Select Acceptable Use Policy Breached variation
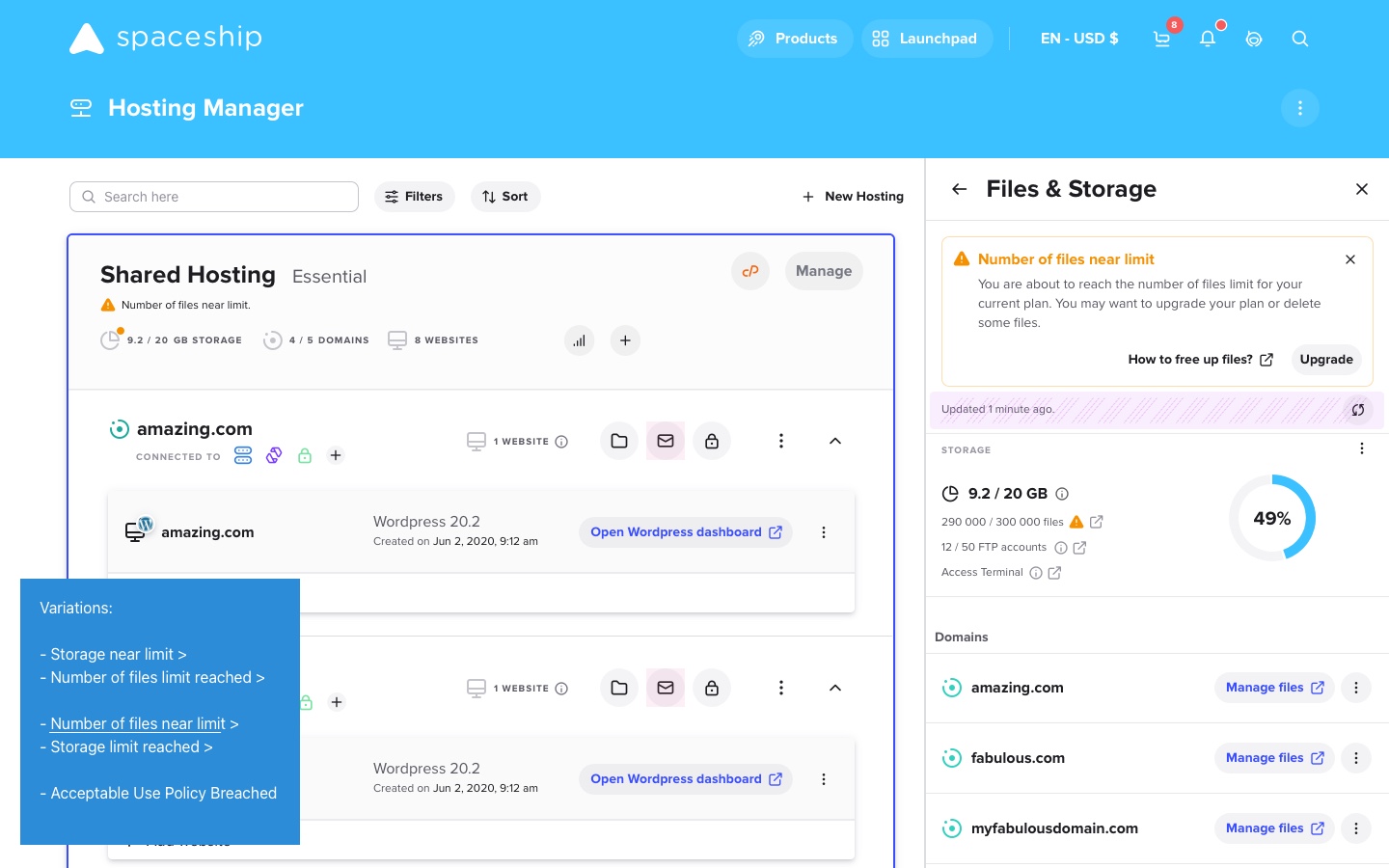Viewport: 1389px width, 868px height. tap(158, 793)
